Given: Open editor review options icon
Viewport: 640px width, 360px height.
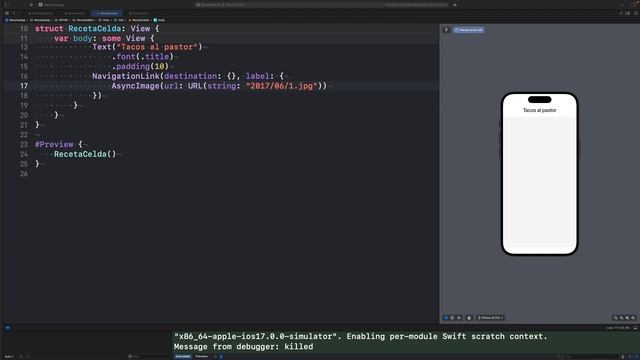Looking at the screenshot, I should coord(621,13).
